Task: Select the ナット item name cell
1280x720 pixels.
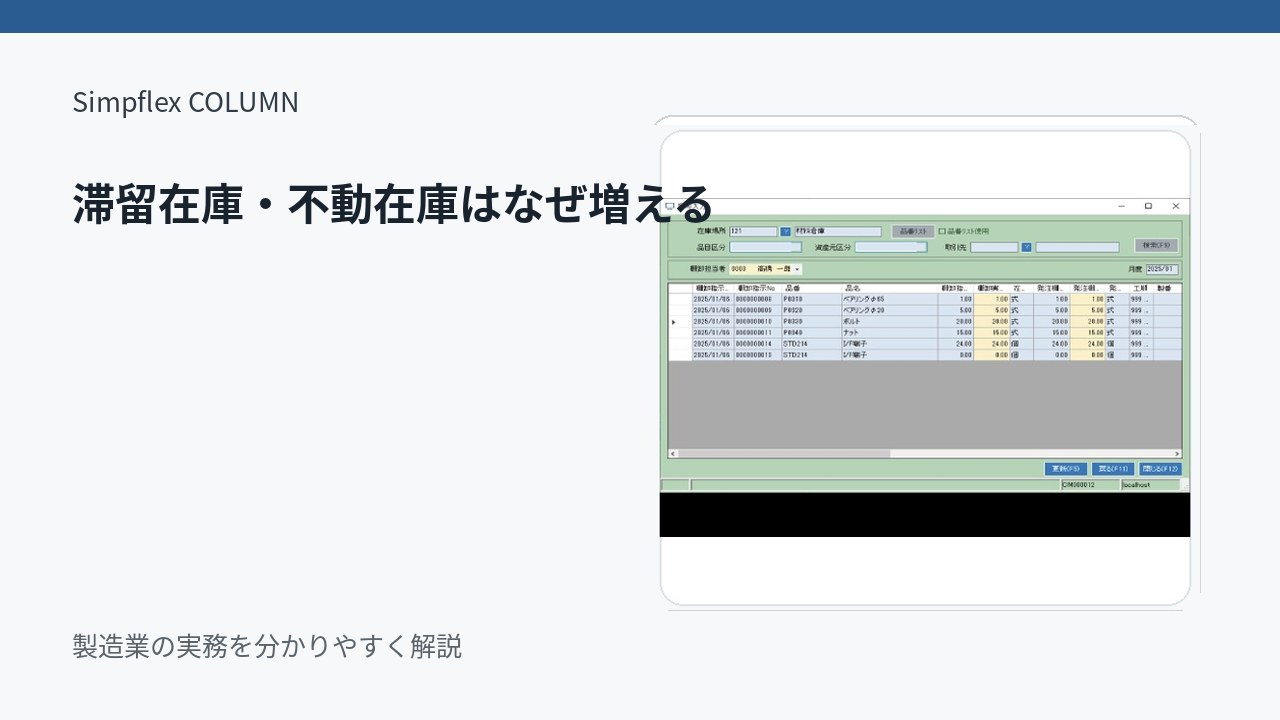Action: click(x=889, y=333)
